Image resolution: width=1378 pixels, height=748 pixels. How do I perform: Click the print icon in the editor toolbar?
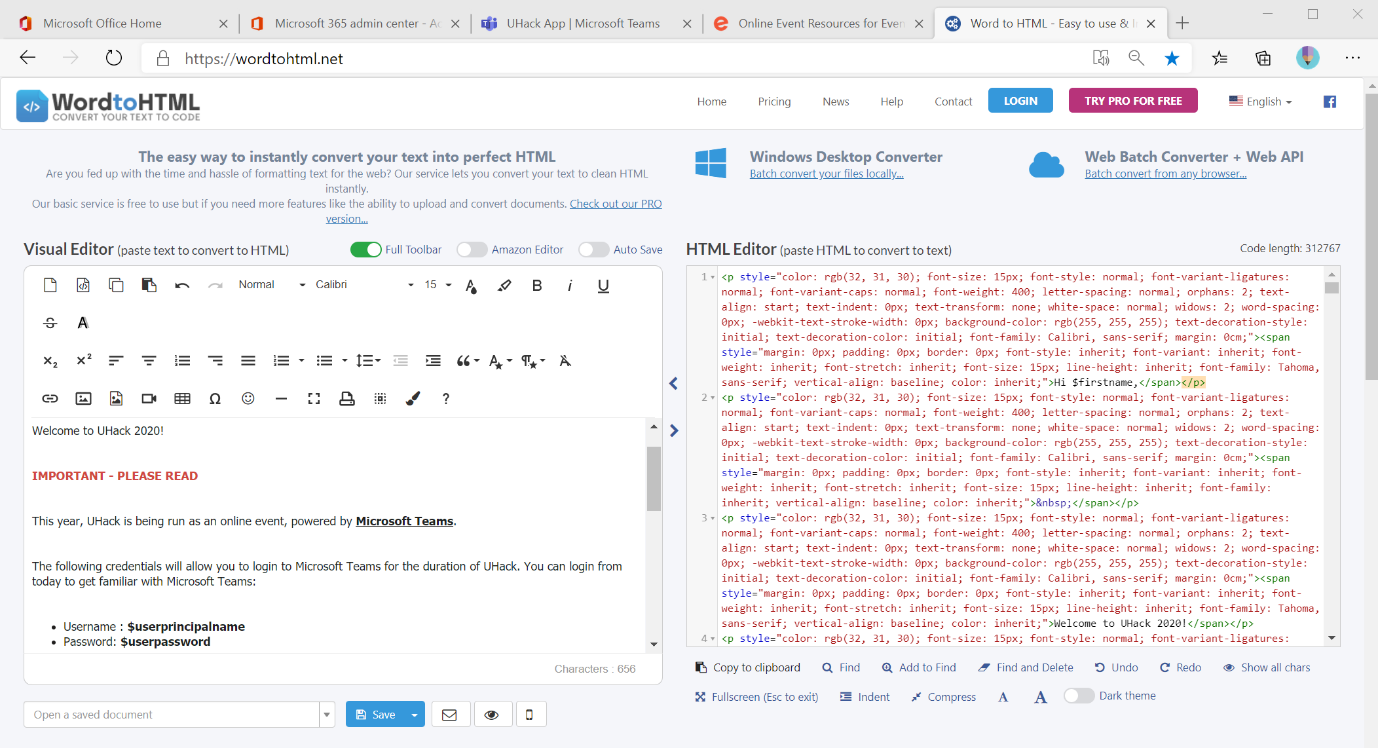[347, 399]
